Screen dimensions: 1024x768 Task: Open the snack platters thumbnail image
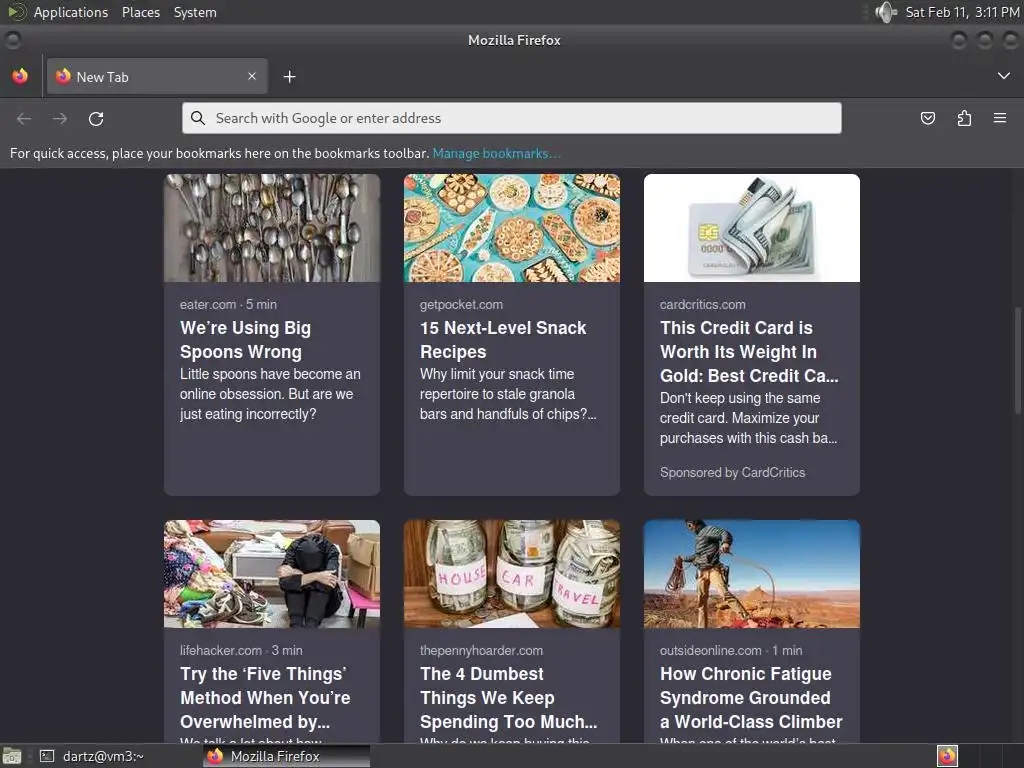(x=511, y=228)
